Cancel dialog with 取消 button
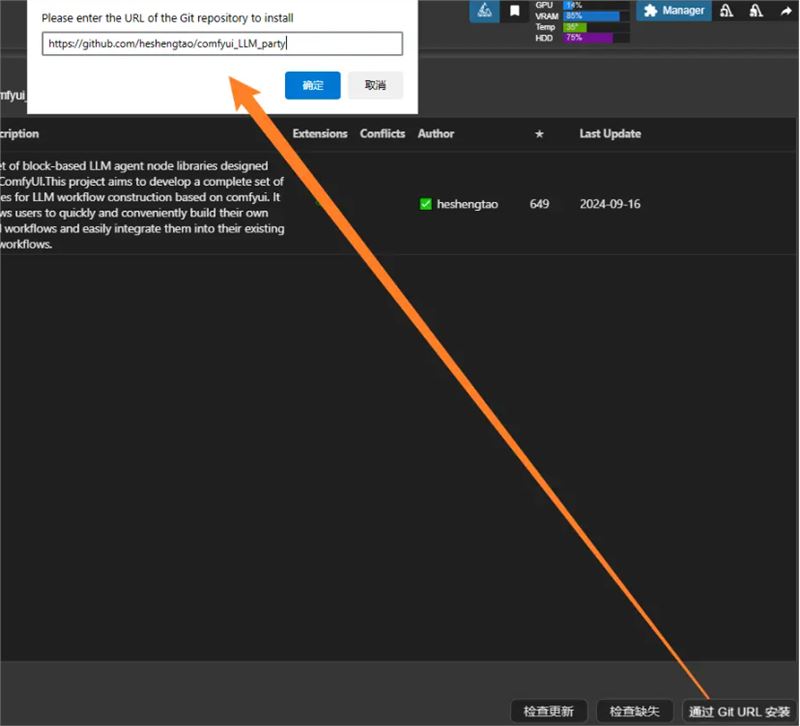Image resolution: width=800 pixels, height=726 pixels. (375, 85)
